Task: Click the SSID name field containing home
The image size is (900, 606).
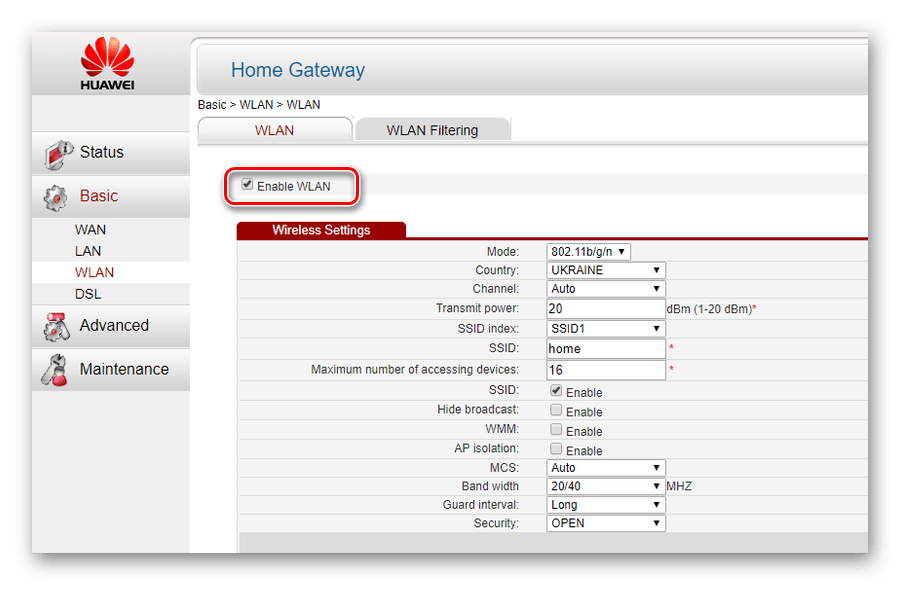Action: [606, 349]
